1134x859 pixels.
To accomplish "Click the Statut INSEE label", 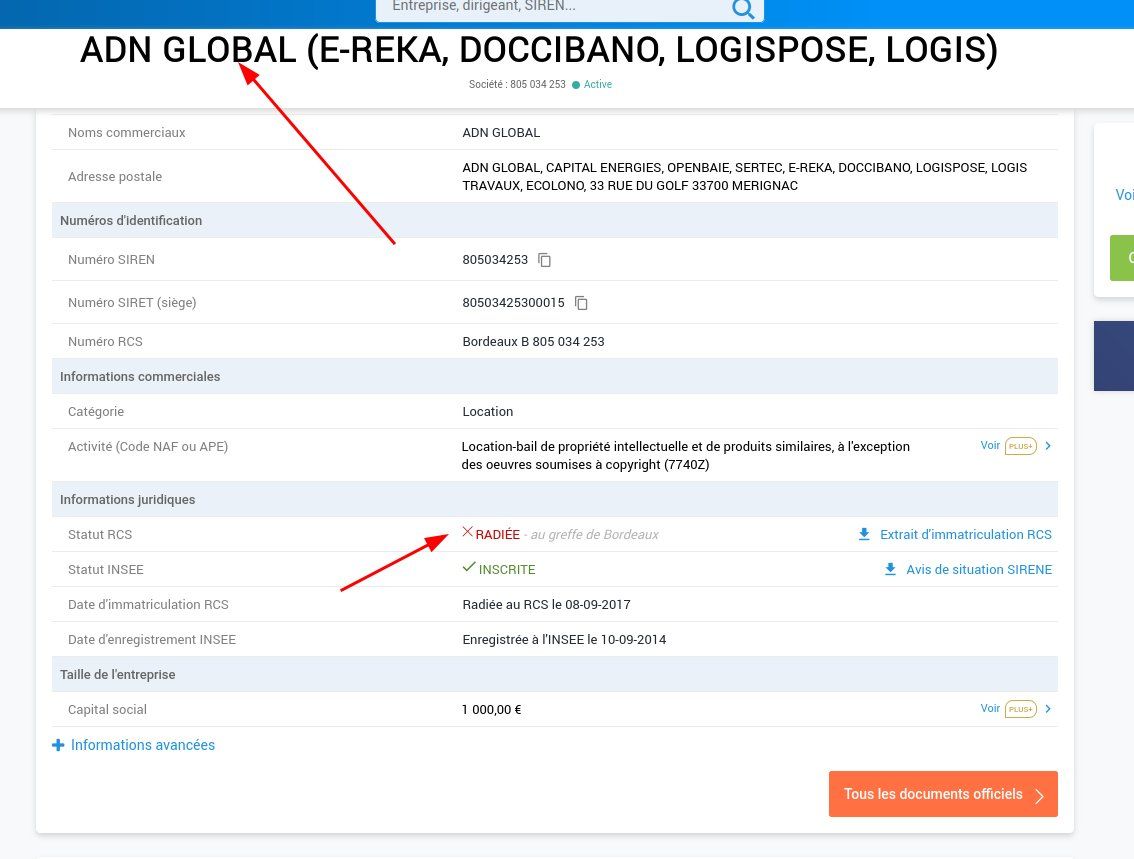I will point(106,570).
